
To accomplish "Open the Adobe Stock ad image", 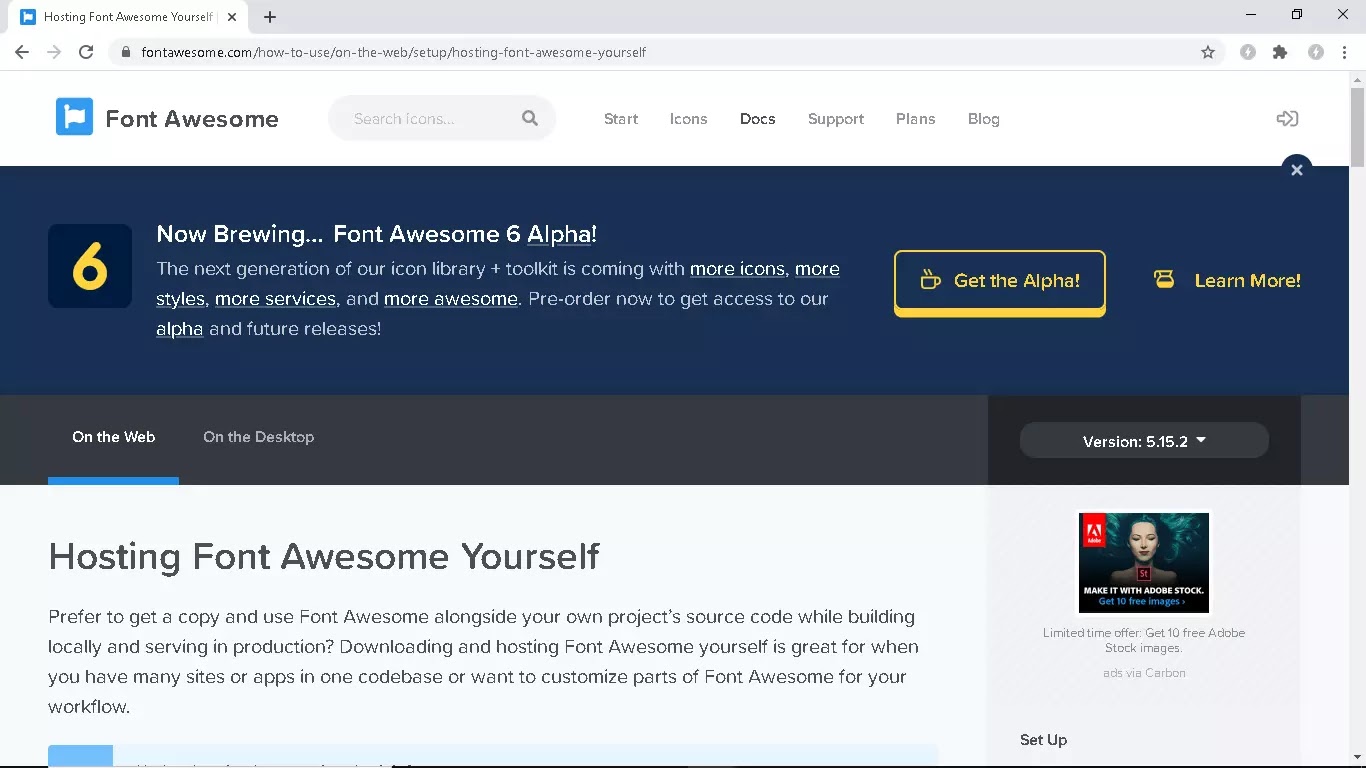I will tap(1144, 563).
